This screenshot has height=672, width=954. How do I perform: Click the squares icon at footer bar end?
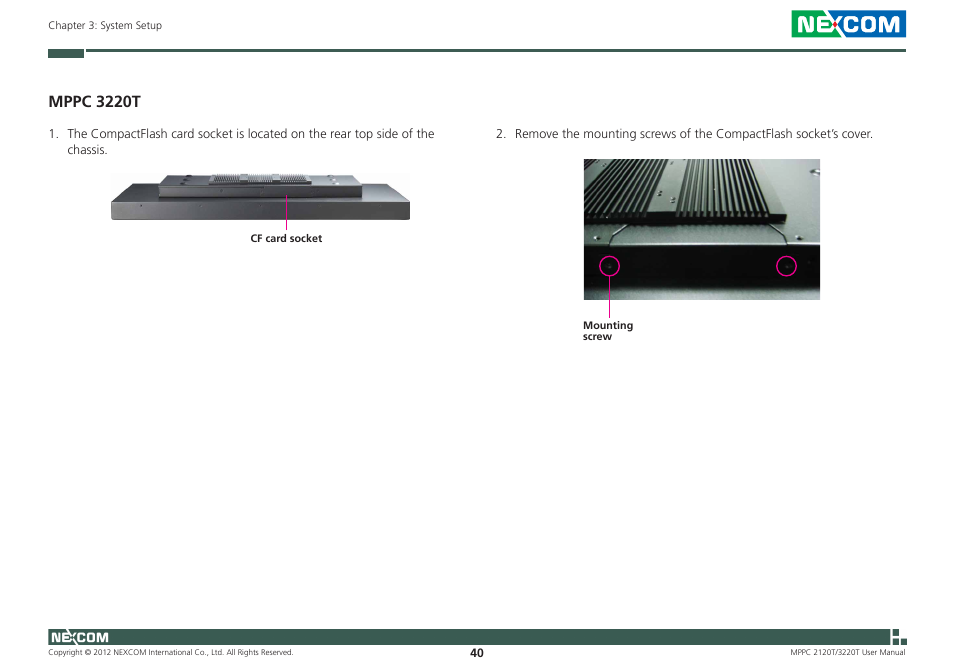[x=899, y=637]
